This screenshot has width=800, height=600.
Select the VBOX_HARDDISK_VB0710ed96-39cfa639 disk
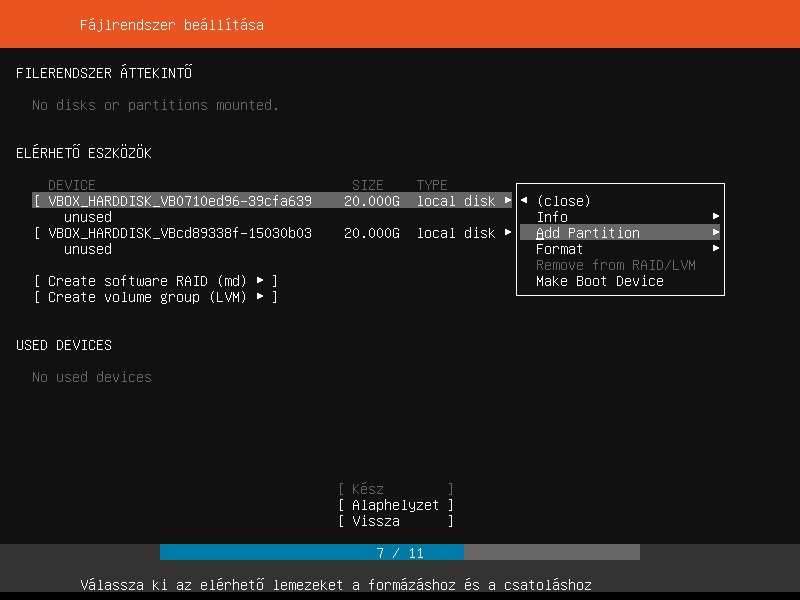click(x=180, y=201)
